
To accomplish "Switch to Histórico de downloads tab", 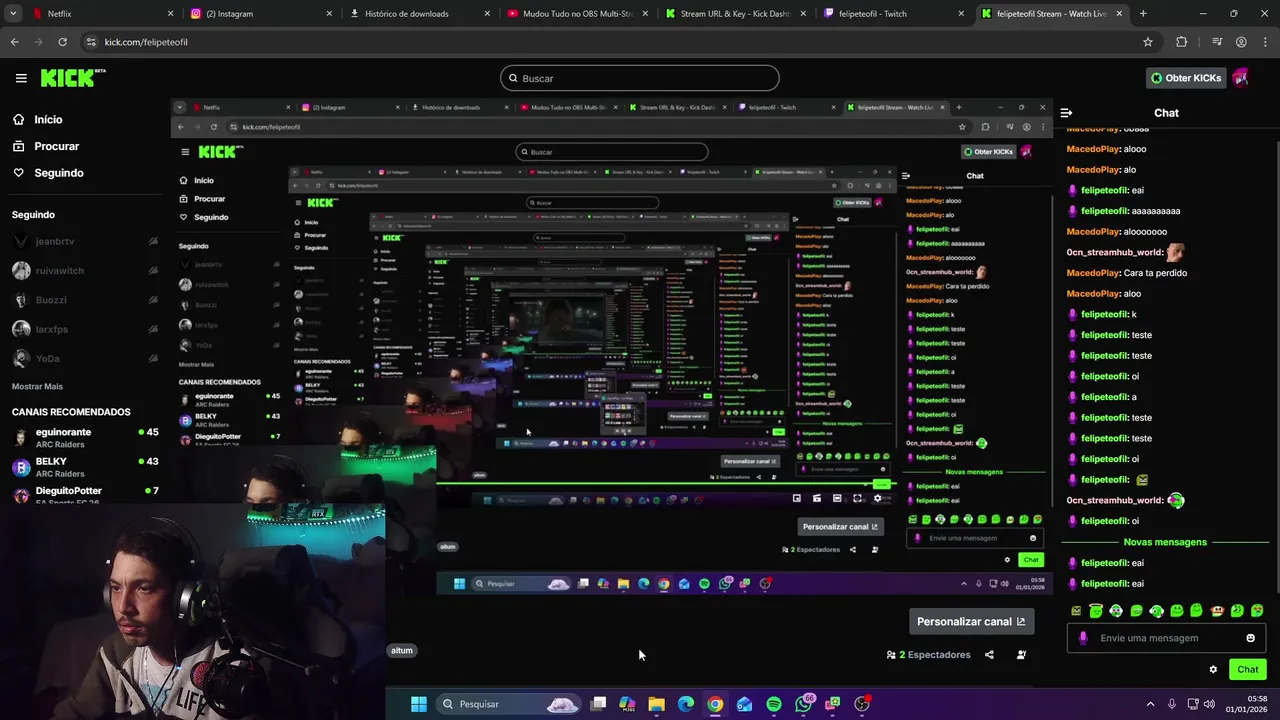I will (419, 14).
